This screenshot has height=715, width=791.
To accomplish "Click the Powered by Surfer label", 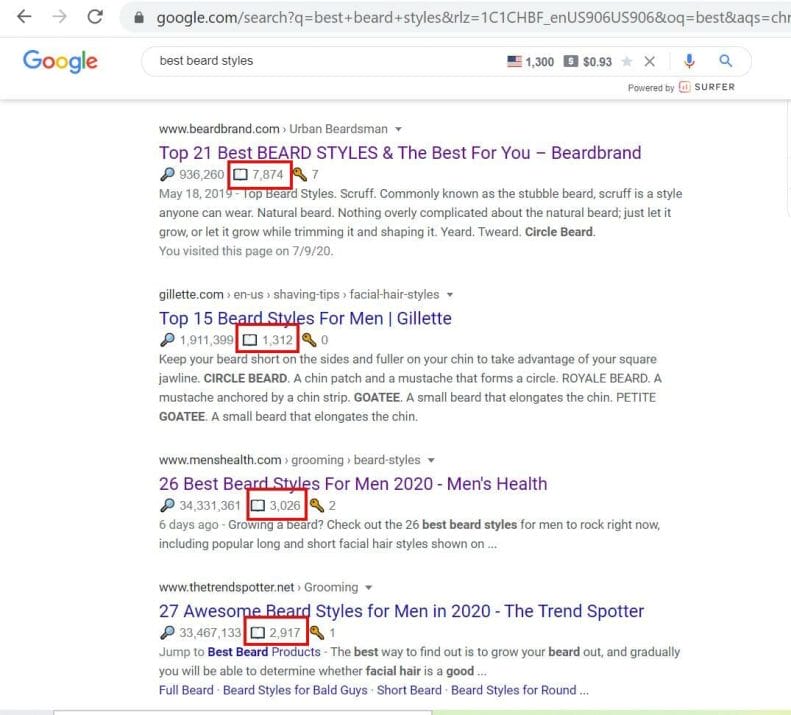I will click(x=681, y=87).
